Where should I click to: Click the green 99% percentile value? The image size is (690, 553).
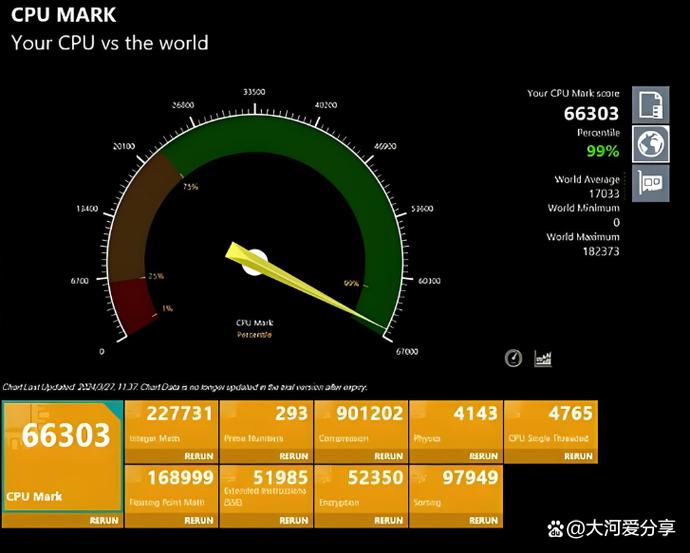(602, 151)
